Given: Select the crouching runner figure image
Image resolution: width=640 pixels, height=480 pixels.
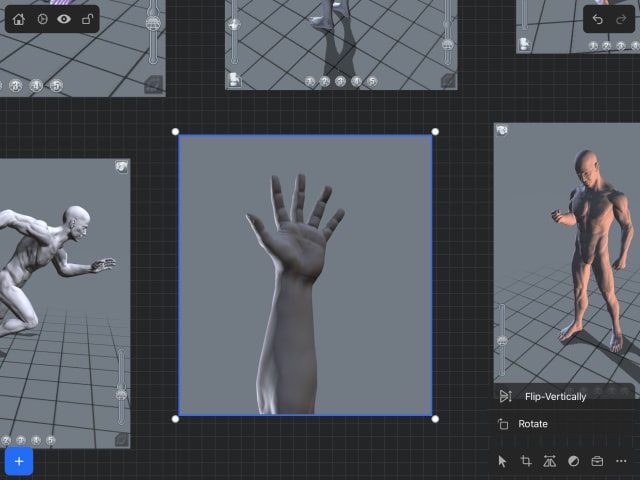Looking at the screenshot, I should click(x=64, y=303).
